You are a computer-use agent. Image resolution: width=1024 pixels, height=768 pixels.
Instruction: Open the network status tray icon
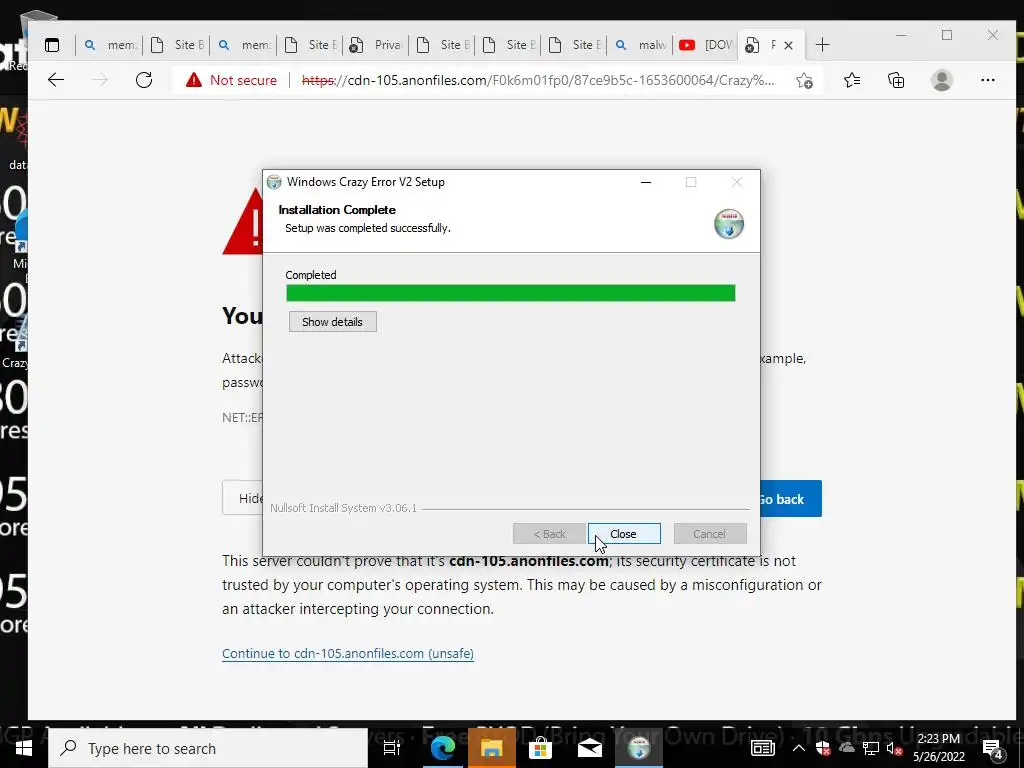[x=871, y=748]
